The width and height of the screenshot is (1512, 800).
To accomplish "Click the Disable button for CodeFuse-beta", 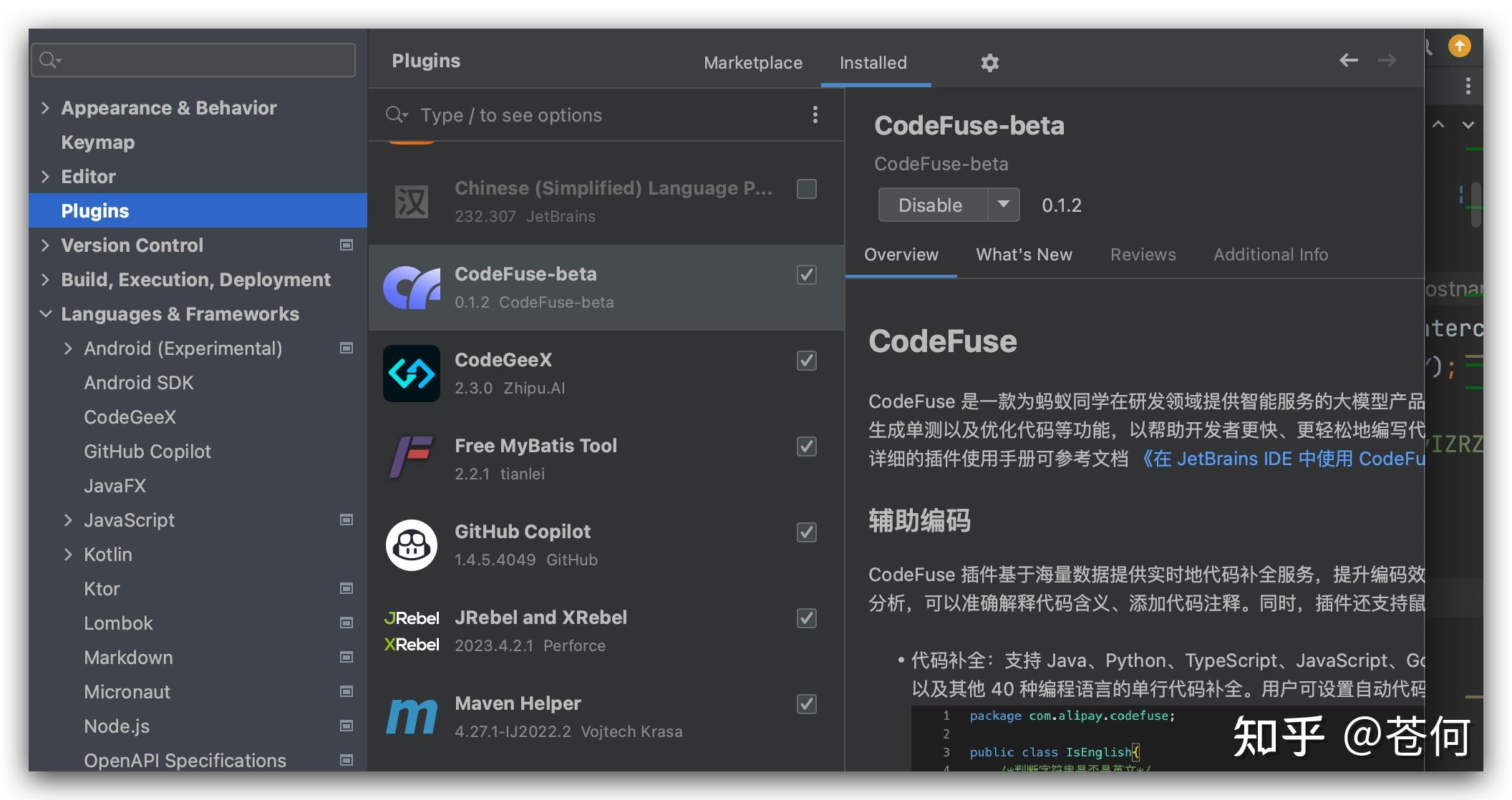I will point(929,205).
